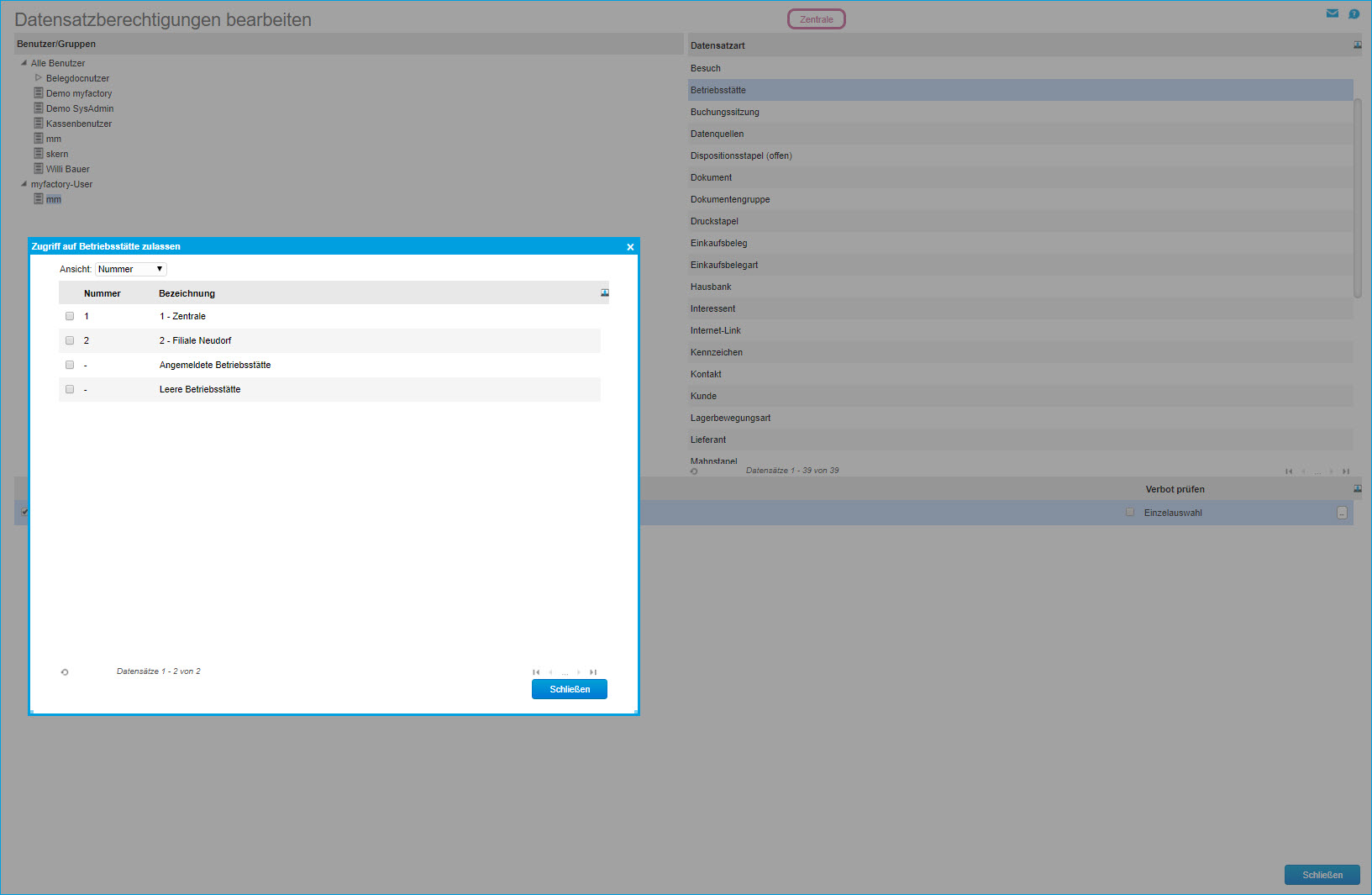
Task: Select the Leere Betriebsstätte checkbox
Action: (x=70, y=389)
